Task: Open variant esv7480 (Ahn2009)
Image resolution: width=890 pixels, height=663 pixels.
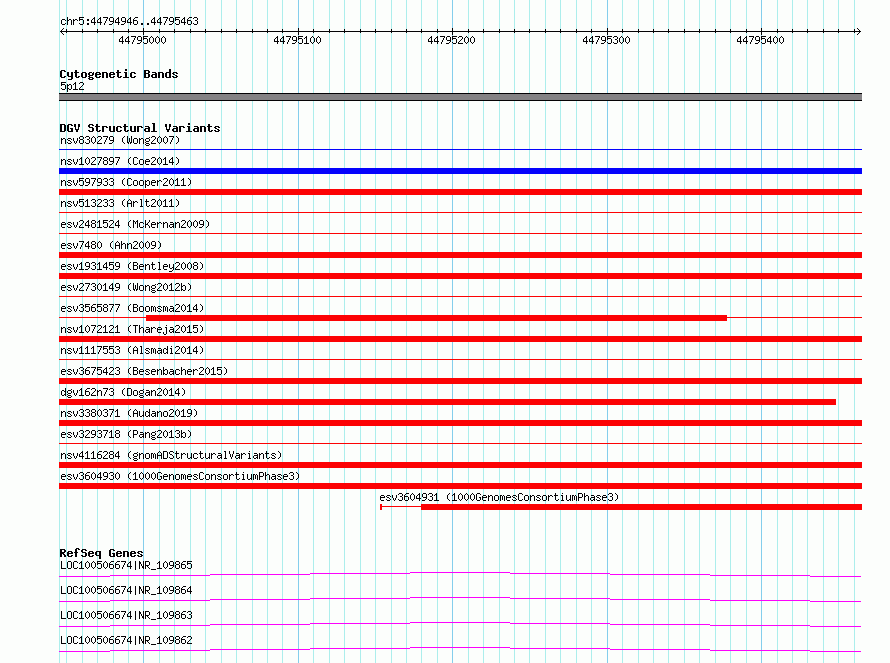Action: pos(111,245)
